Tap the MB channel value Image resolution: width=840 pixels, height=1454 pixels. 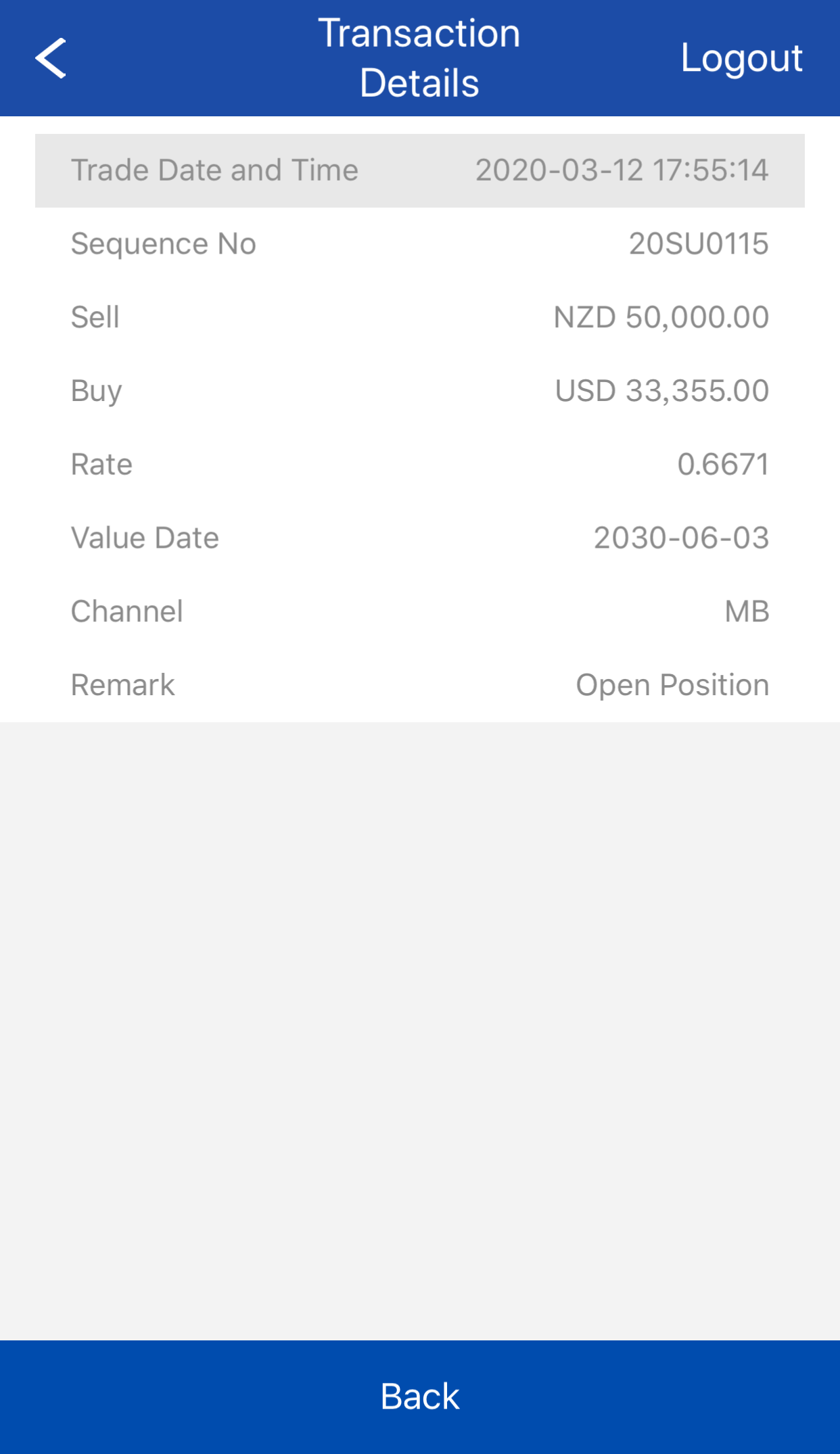pos(747,611)
